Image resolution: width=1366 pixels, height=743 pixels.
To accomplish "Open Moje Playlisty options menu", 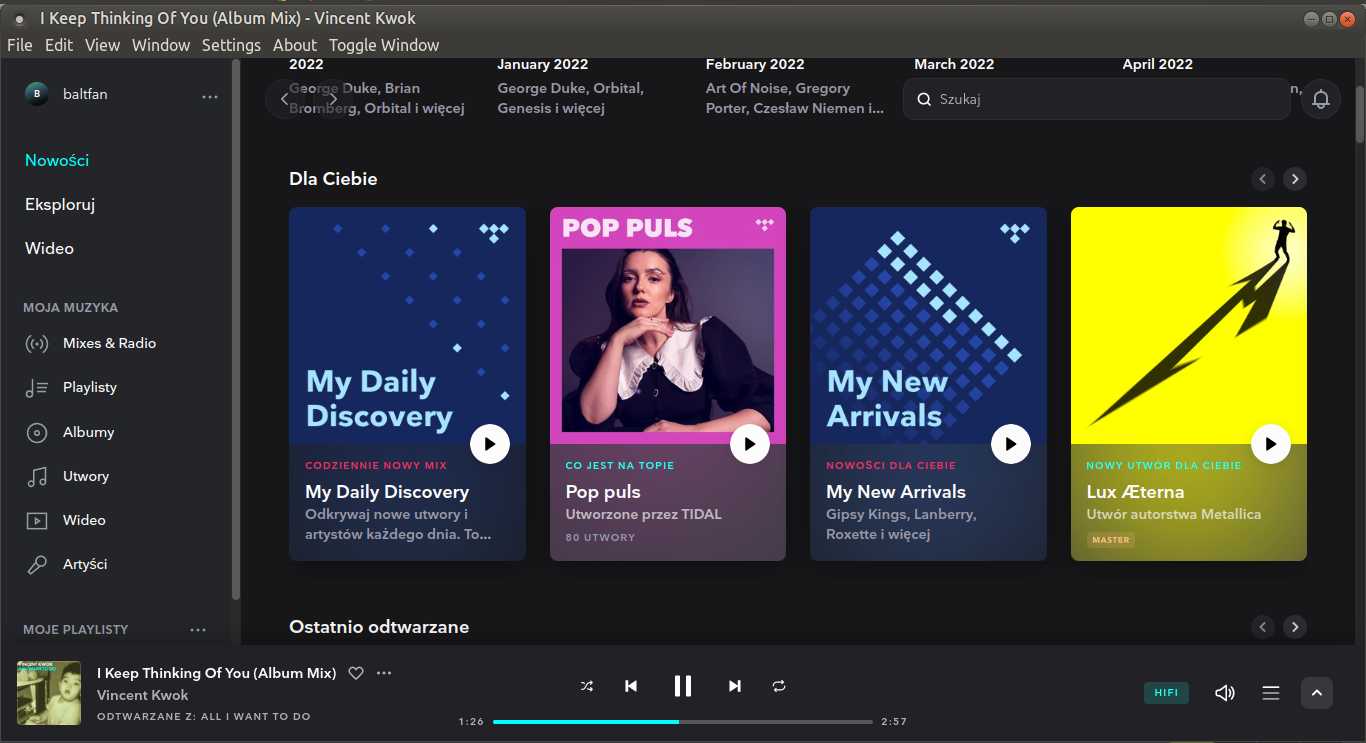I will click(198, 630).
